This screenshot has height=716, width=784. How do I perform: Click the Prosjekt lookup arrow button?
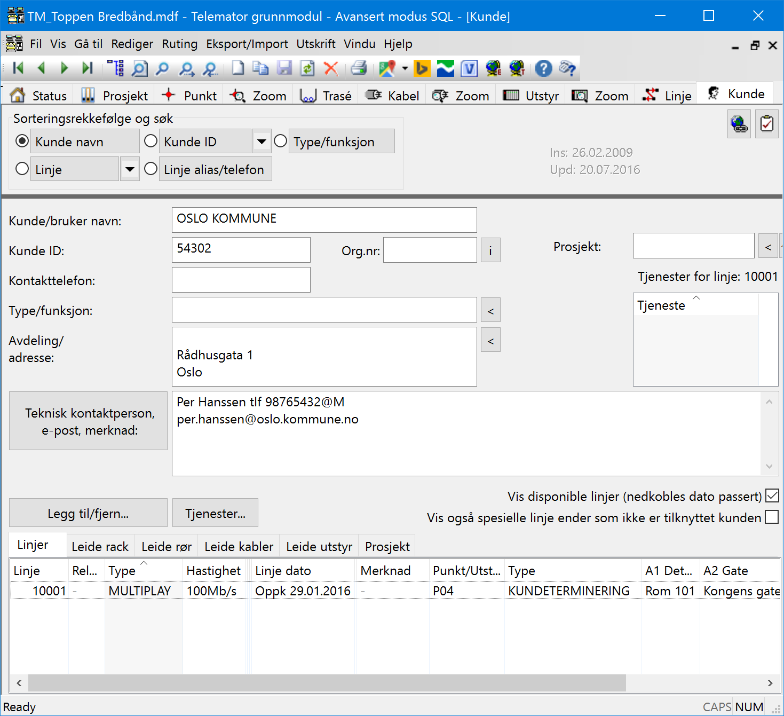[x=768, y=246]
